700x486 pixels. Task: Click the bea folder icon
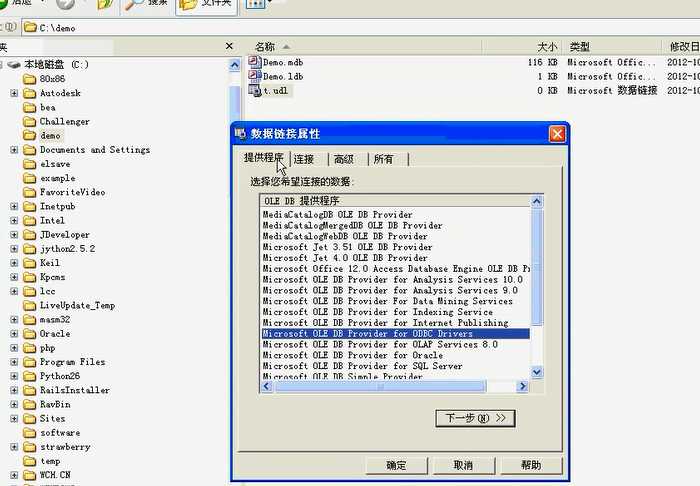point(29,108)
